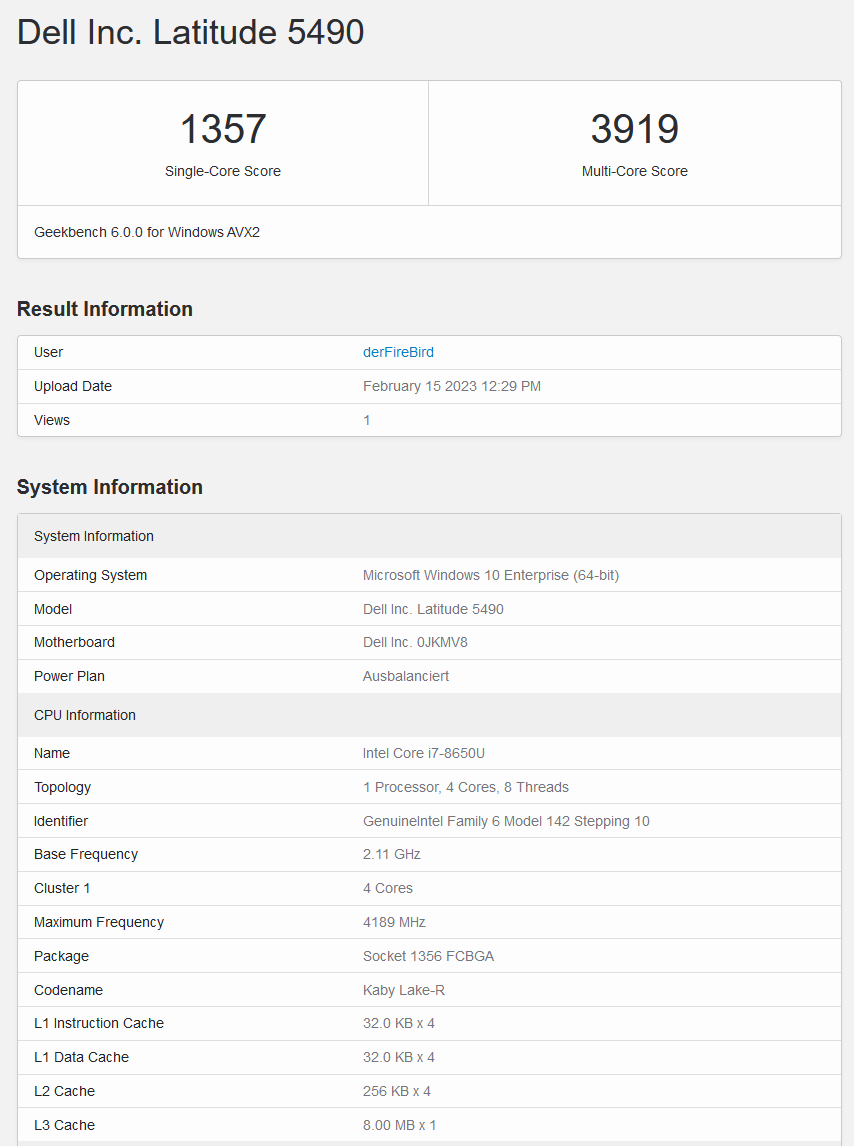Click the Dell Inc. Latitude 5490 page title
The height and width of the screenshot is (1146, 854).
191,33
